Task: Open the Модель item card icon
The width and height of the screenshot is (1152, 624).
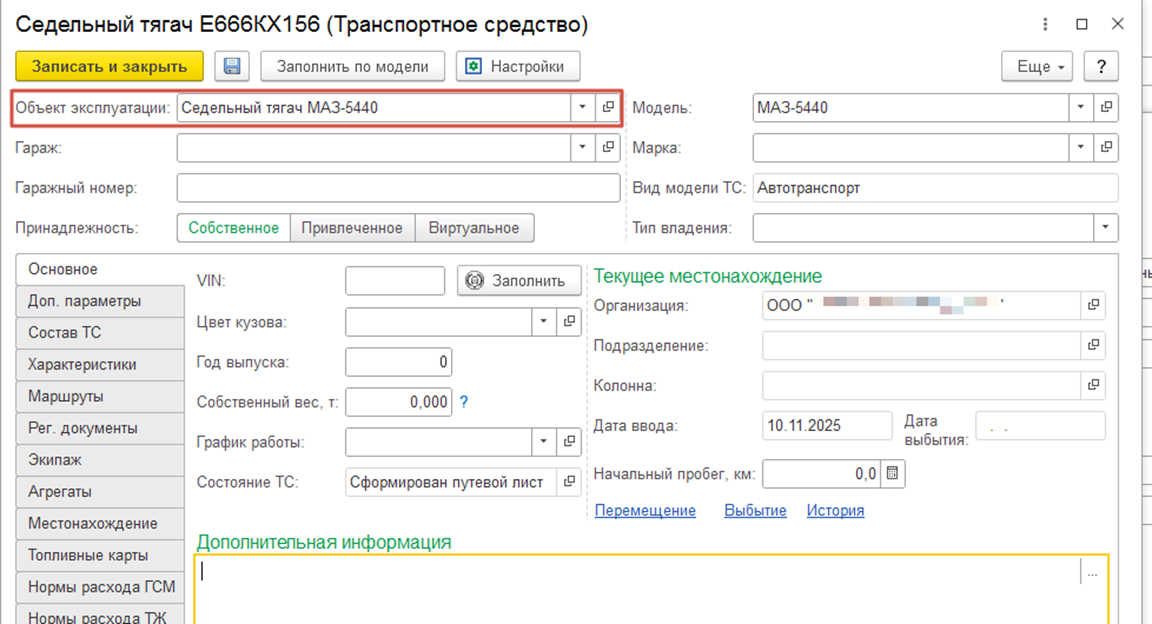Action: coord(1106,107)
